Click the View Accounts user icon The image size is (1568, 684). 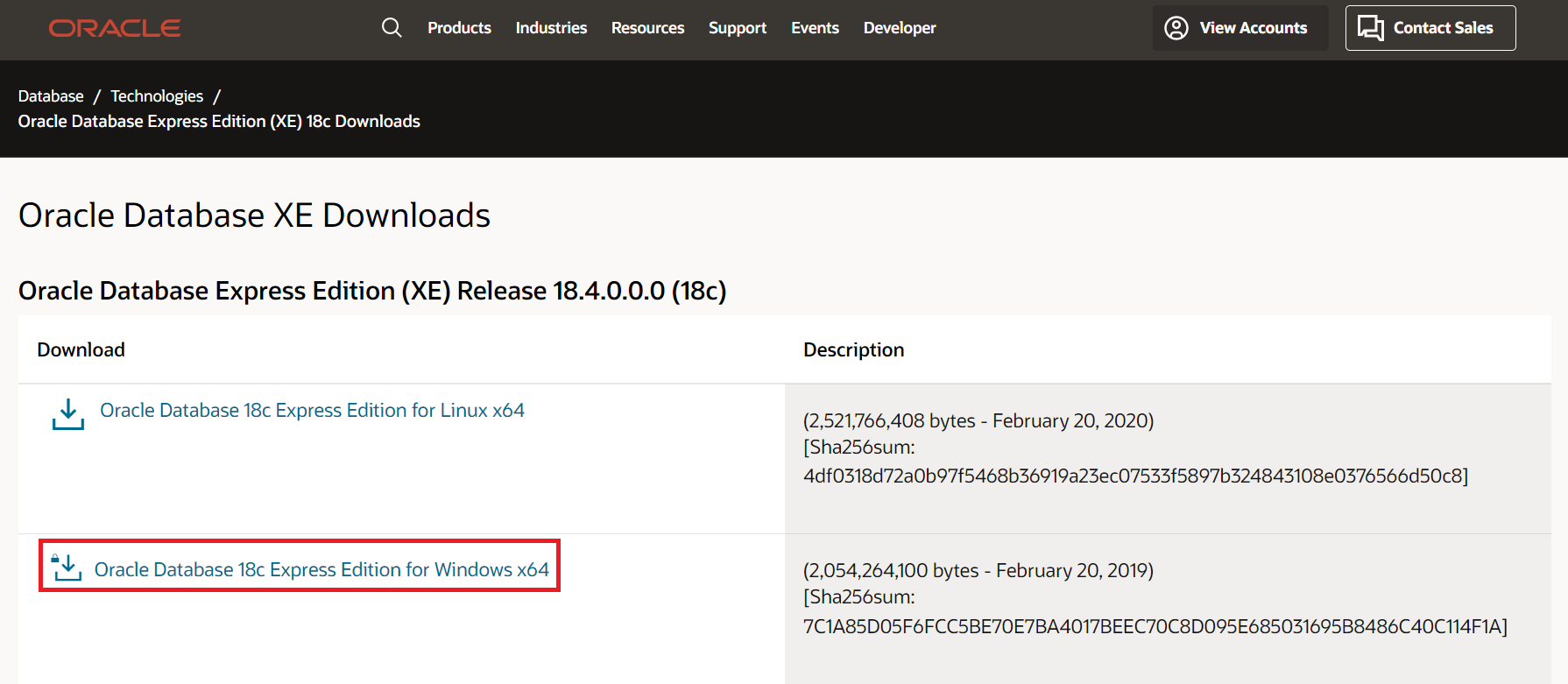coord(1176,28)
